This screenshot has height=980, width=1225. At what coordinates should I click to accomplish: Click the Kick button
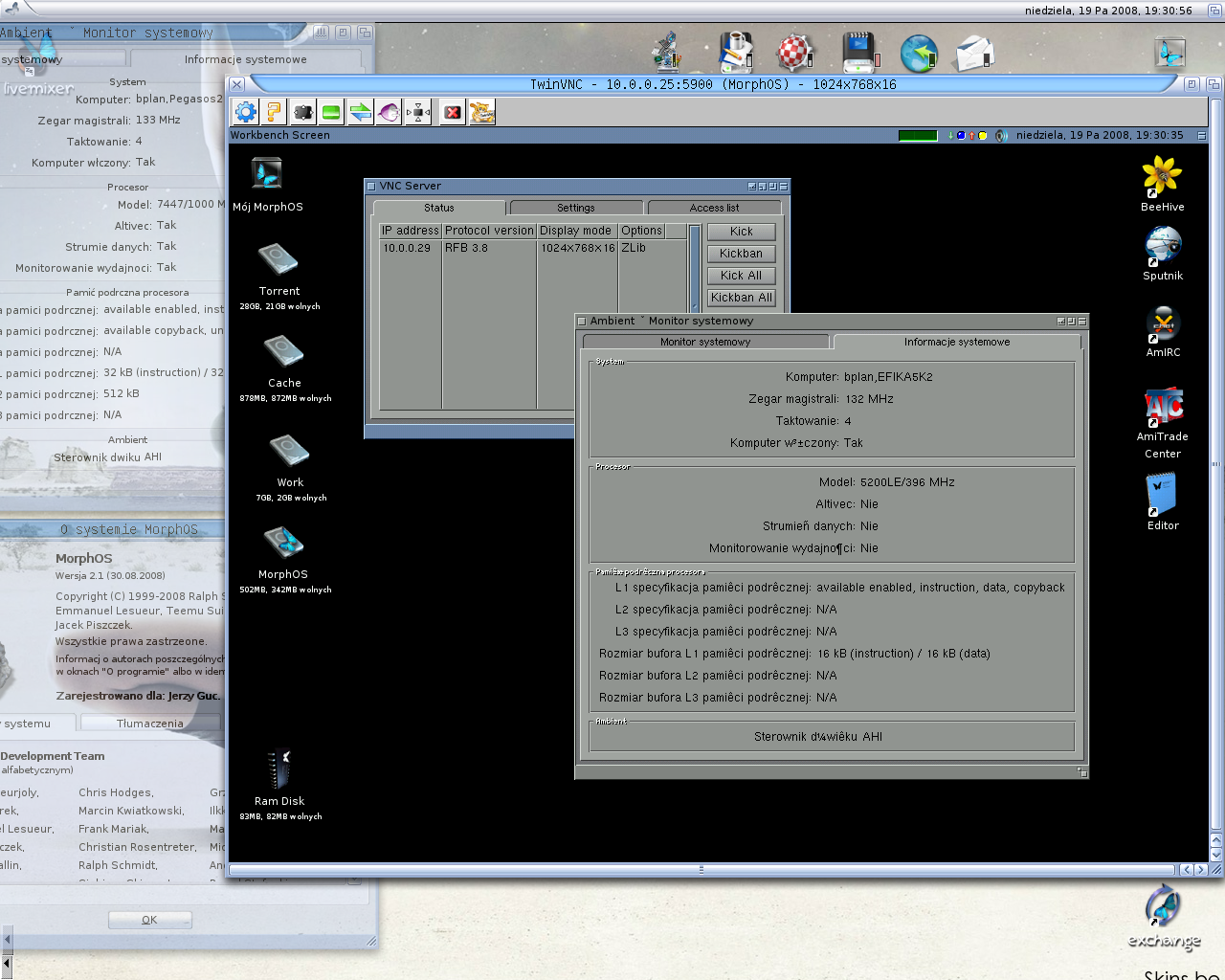click(742, 232)
